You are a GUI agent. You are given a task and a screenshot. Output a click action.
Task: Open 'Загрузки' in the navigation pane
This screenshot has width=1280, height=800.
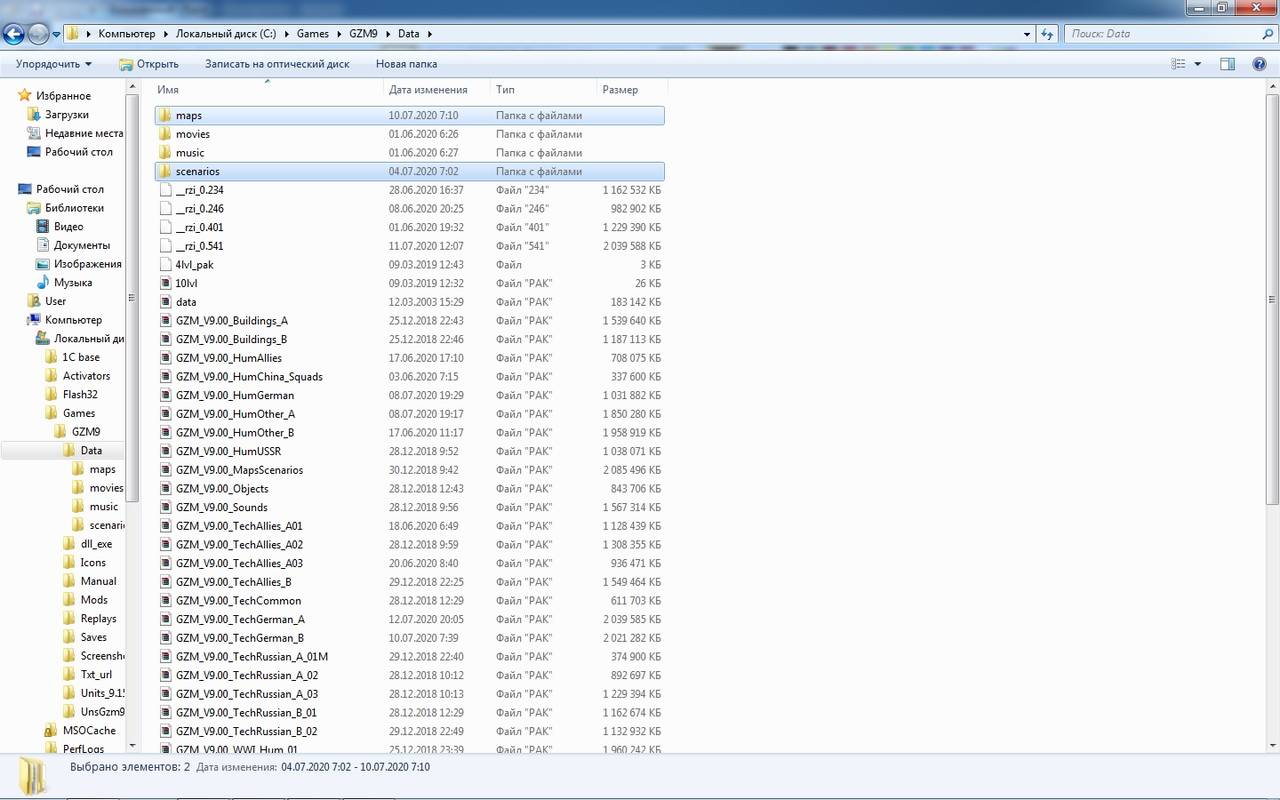pos(67,115)
